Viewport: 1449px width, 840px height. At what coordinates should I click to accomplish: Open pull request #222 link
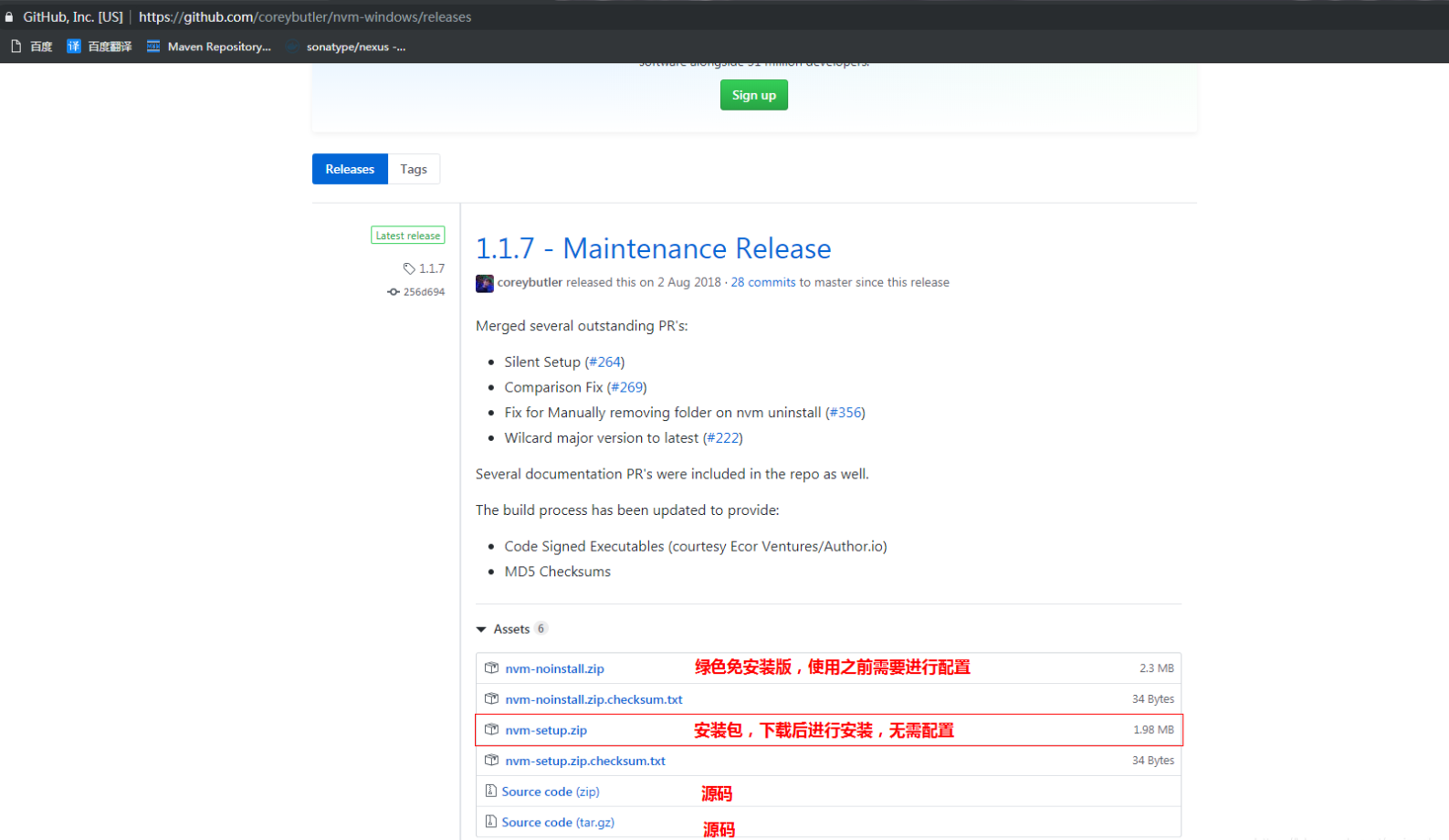tap(723, 438)
